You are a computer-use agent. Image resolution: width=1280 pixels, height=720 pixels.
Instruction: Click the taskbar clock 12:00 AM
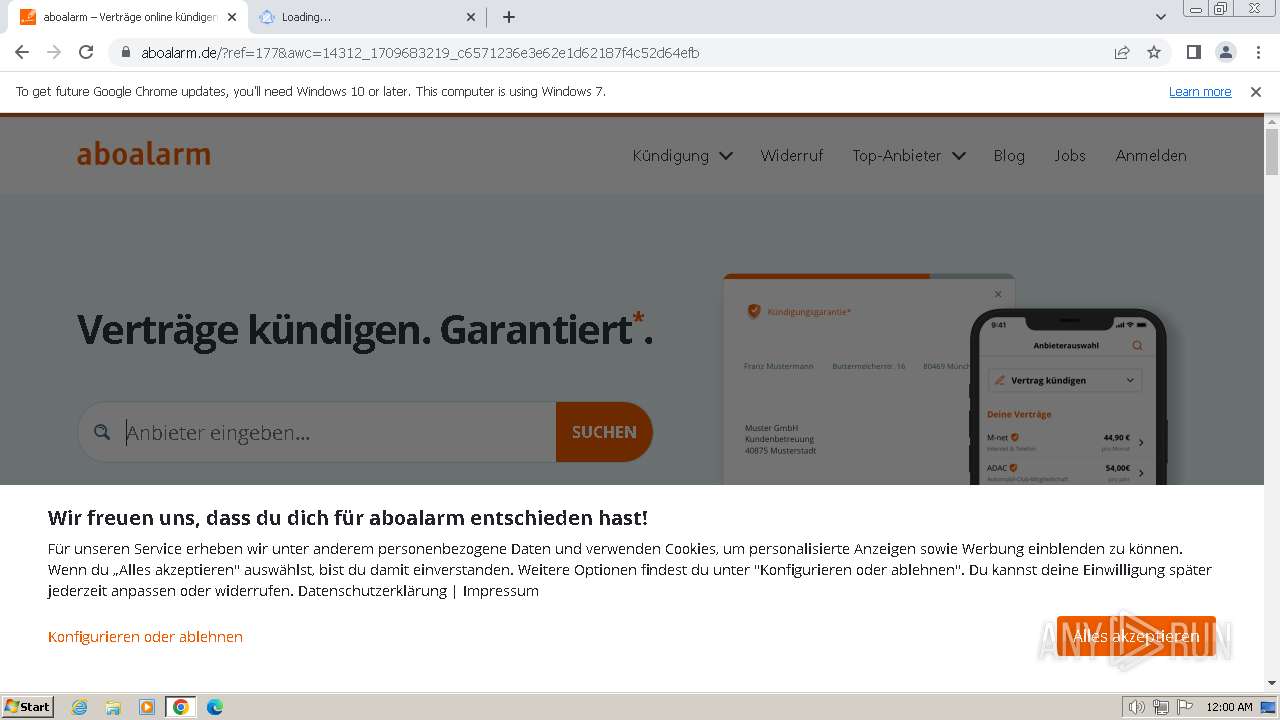[x=1229, y=707]
